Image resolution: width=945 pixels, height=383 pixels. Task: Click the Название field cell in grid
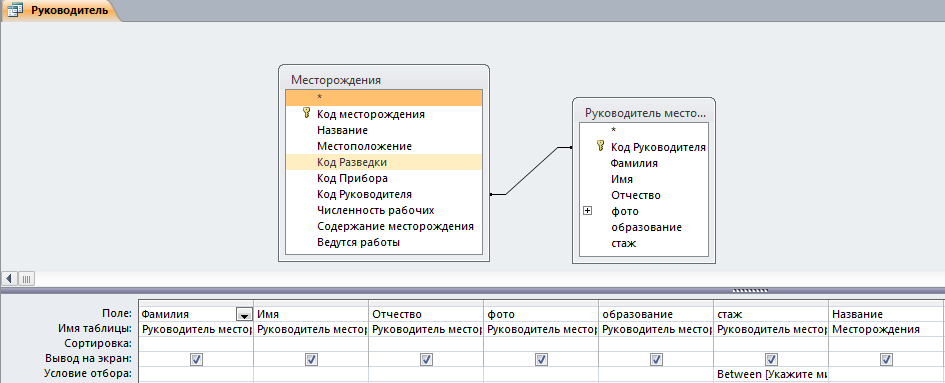point(887,314)
